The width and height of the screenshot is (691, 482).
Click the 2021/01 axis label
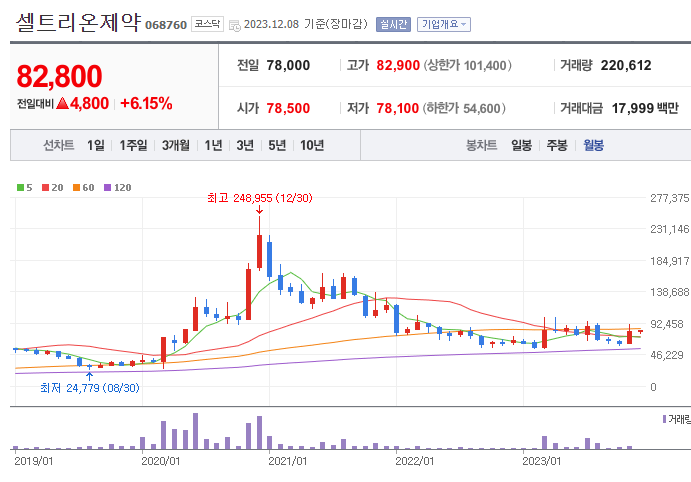287,461
